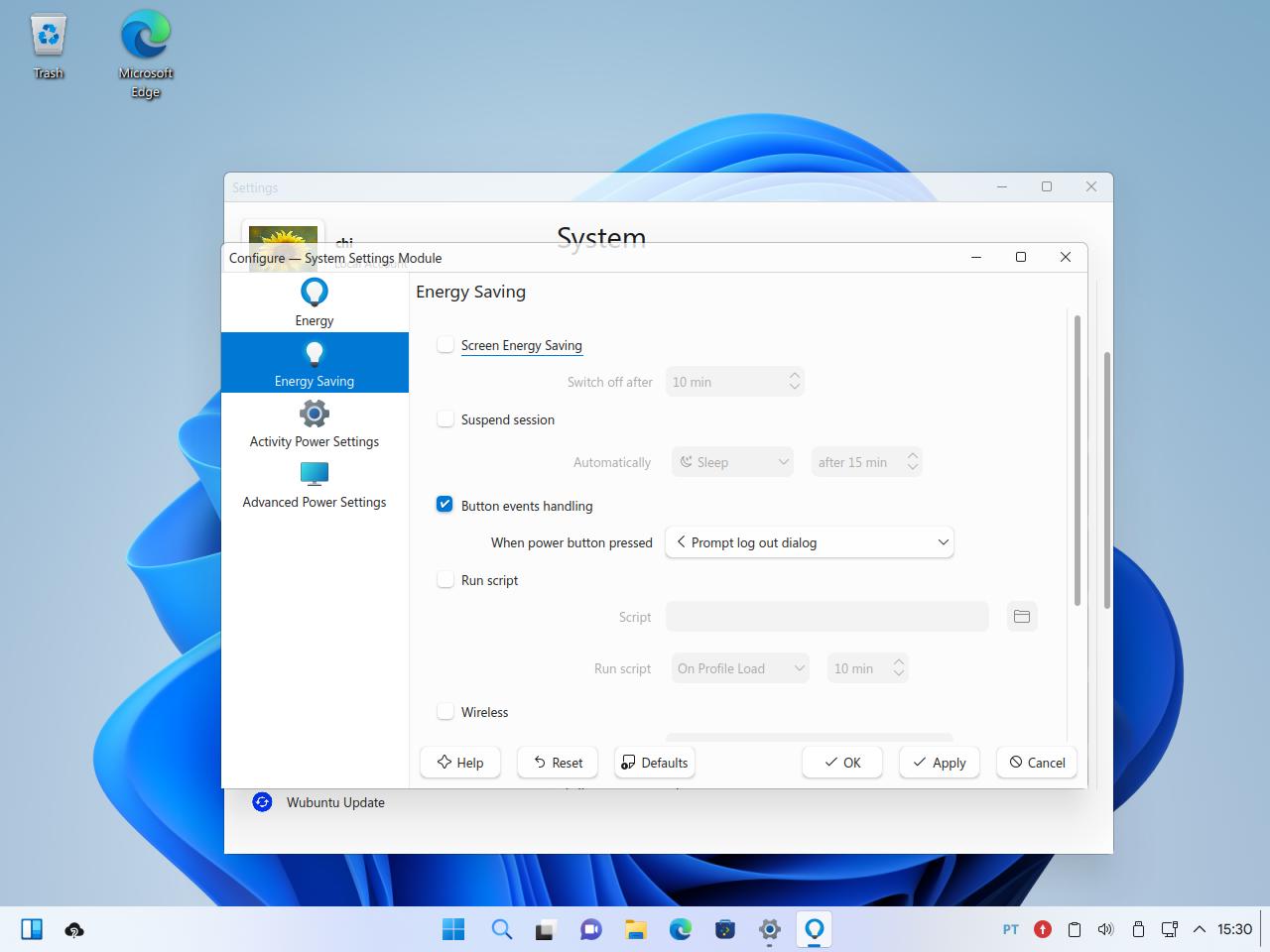Viewport: 1270px width, 952px height.
Task: Click the Script path input field
Action: pos(827,617)
